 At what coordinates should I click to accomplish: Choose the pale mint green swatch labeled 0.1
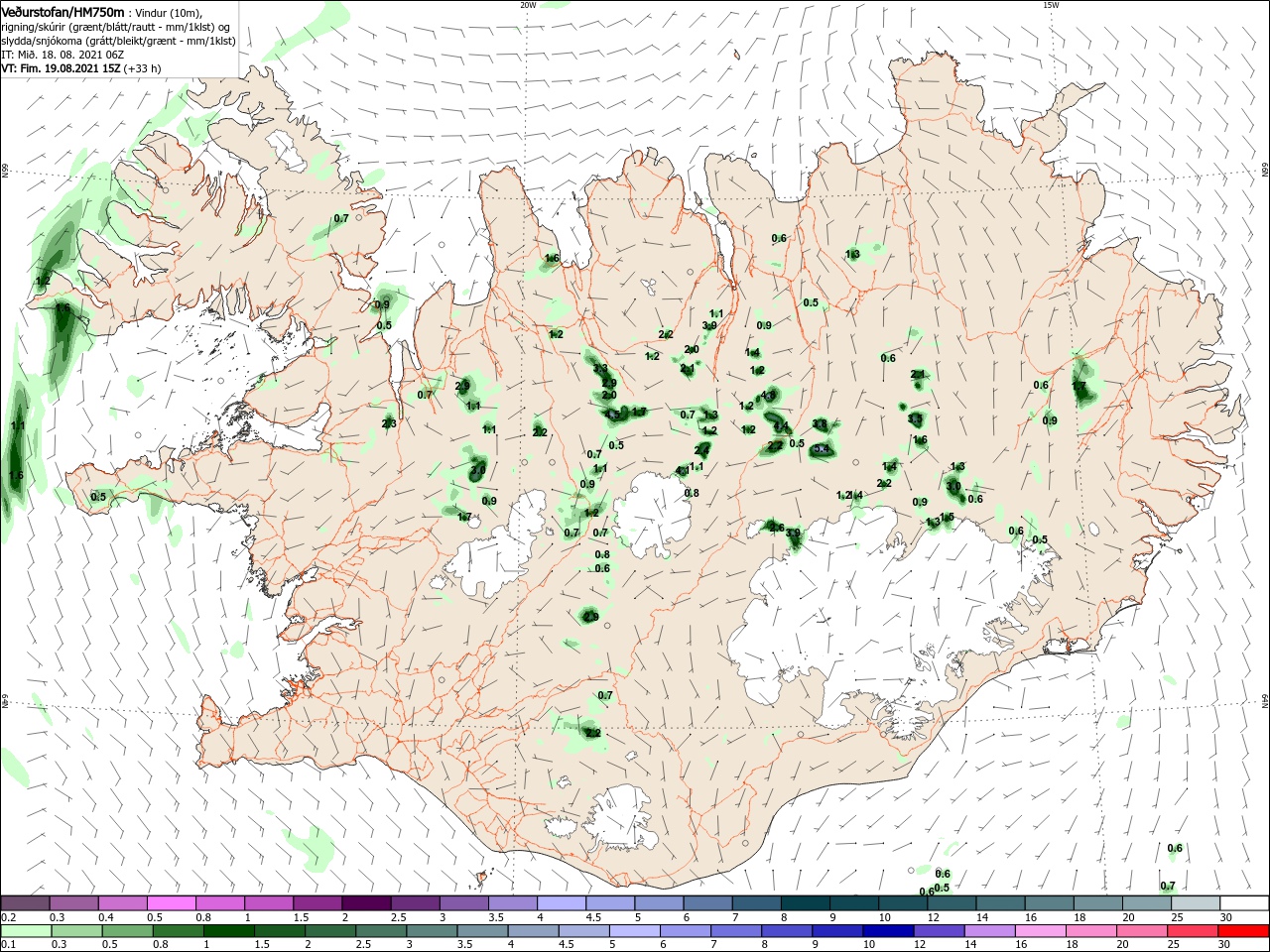[x=25, y=931]
